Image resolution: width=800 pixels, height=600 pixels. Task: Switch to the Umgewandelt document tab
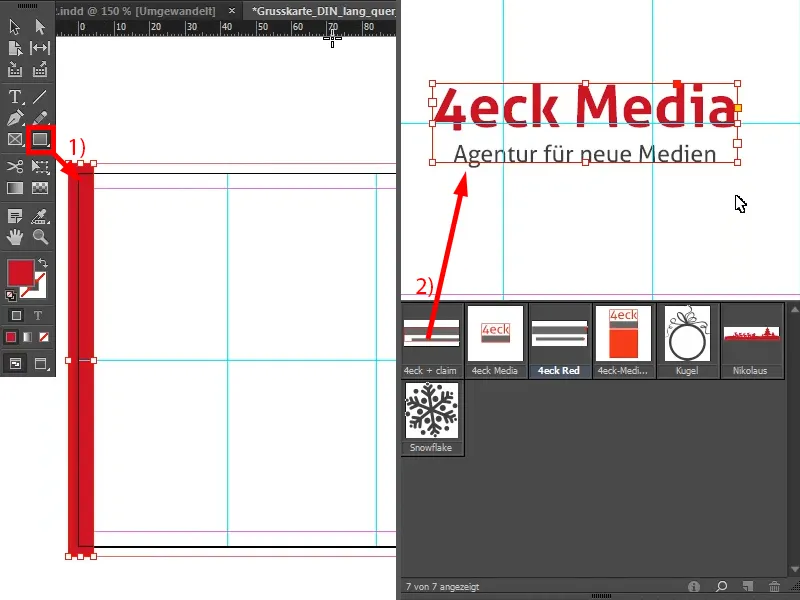pyautogui.click(x=136, y=11)
